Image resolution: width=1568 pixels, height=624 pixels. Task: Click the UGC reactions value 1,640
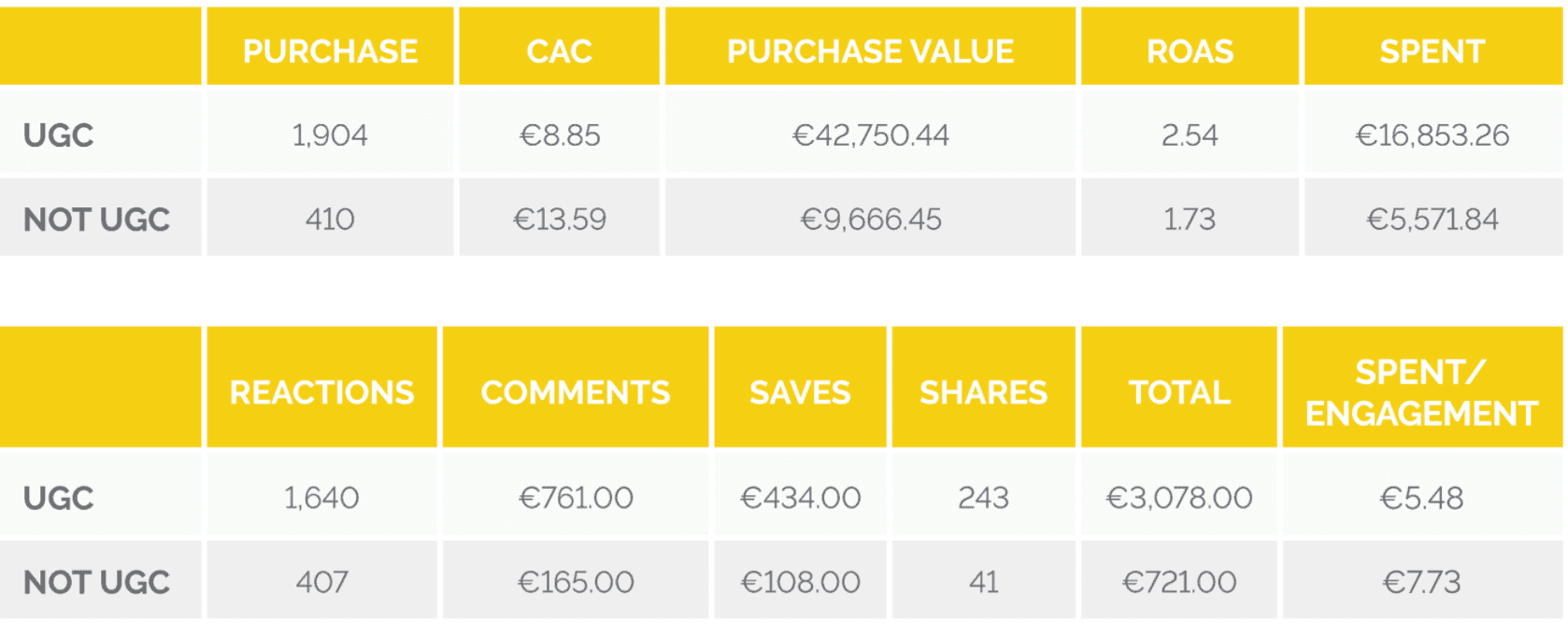[x=321, y=498]
